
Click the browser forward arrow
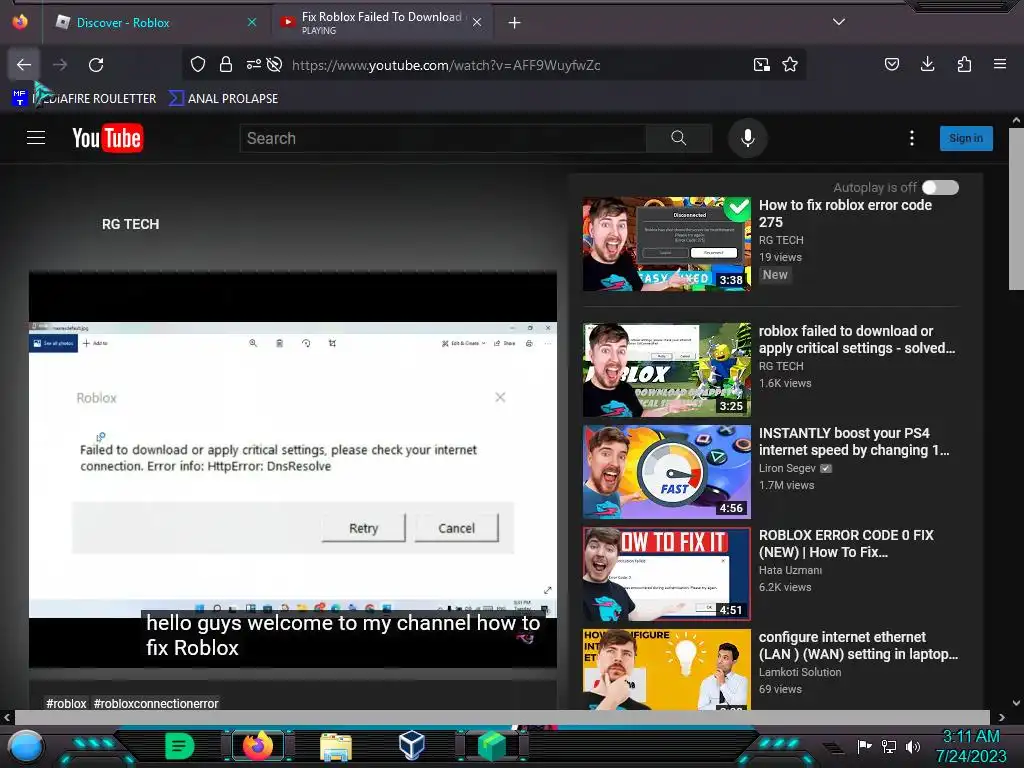59,65
